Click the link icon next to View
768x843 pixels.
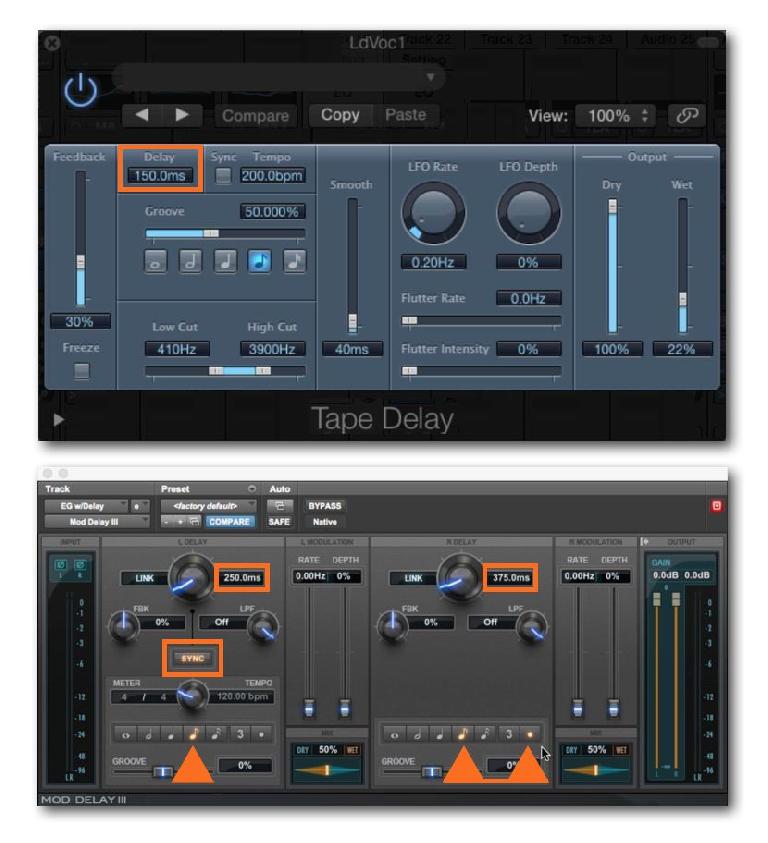[x=687, y=115]
